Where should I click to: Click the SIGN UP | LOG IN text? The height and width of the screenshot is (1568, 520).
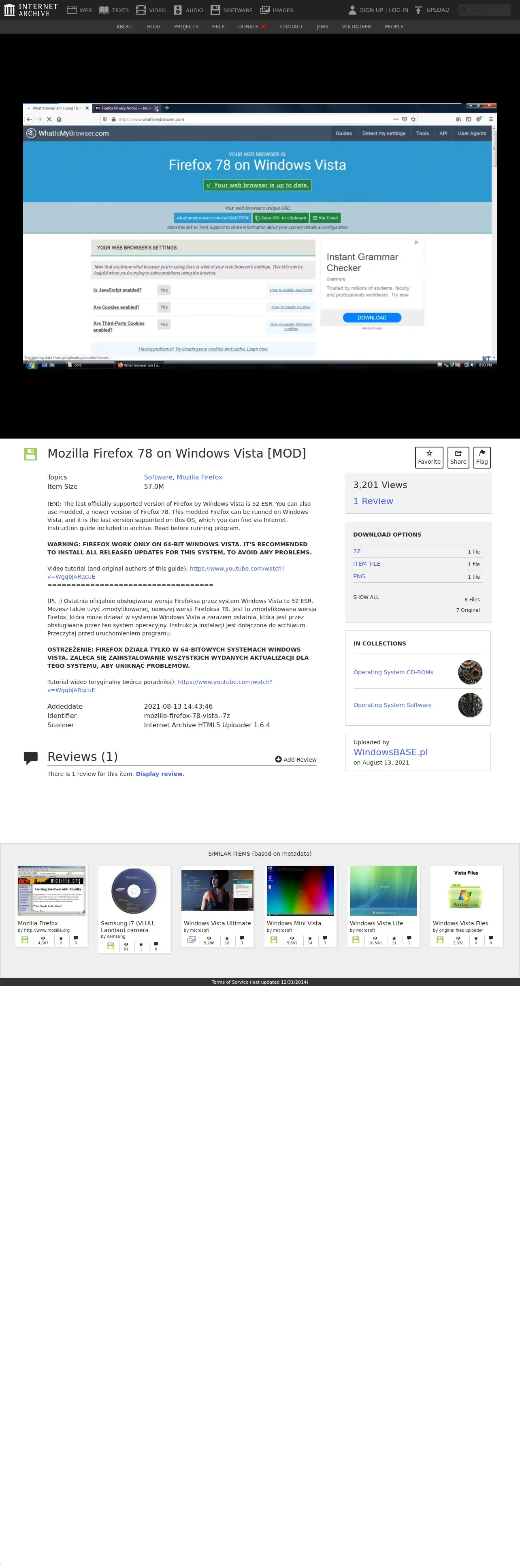(x=384, y=11)
